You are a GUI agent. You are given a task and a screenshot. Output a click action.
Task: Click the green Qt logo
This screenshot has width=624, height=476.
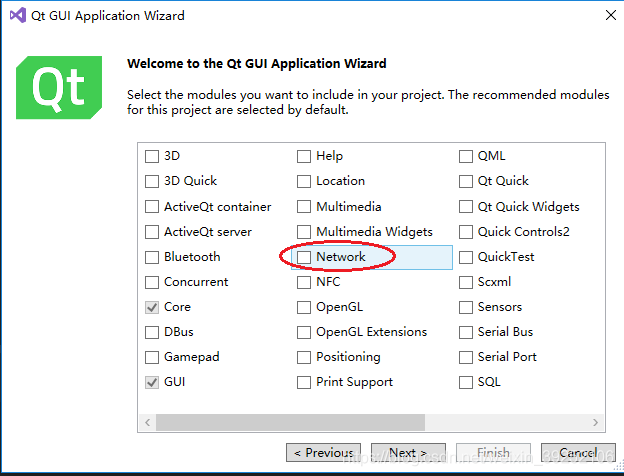click(x=59, y=88)
